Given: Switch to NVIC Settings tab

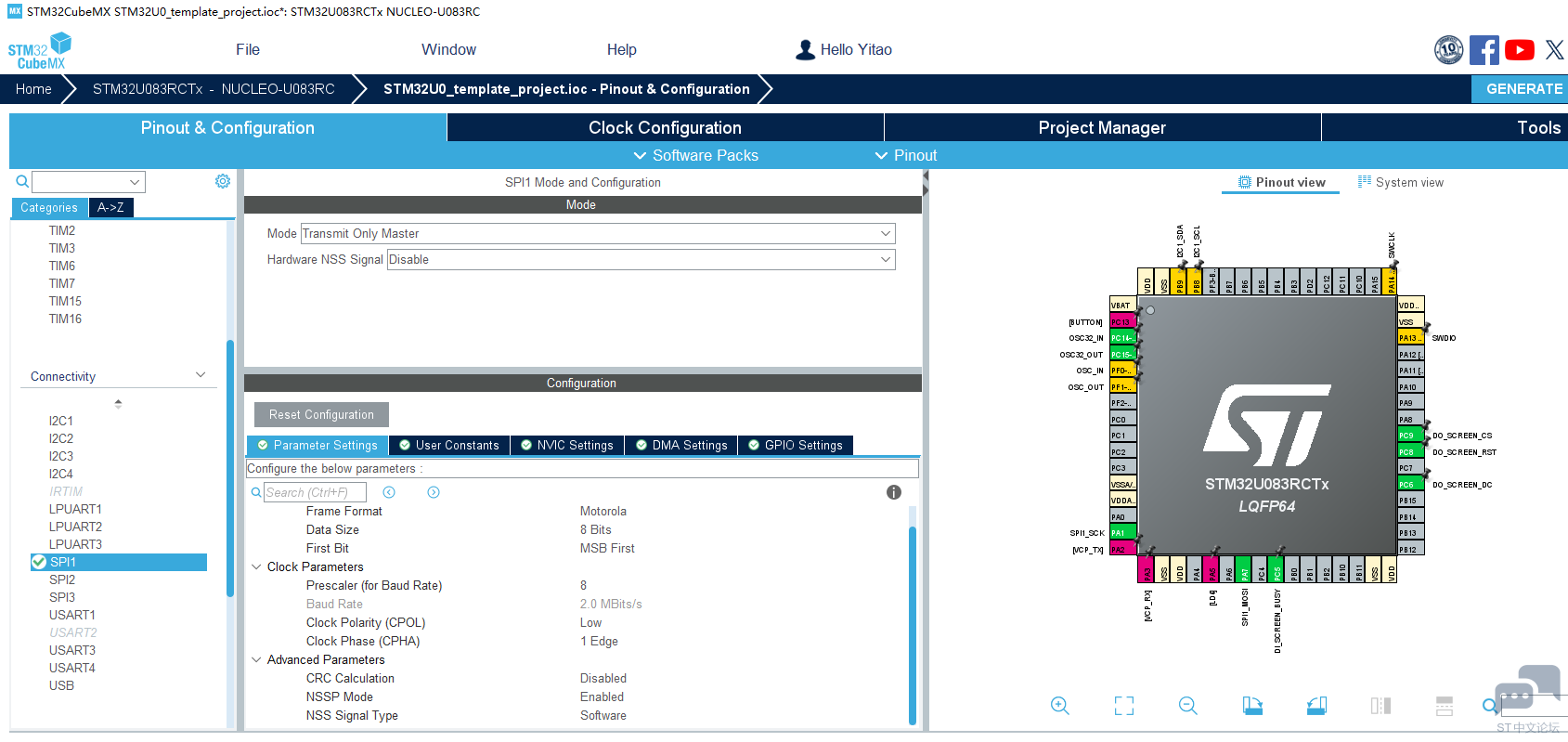Looking at the screenshot, I should [x=567, y=445].
